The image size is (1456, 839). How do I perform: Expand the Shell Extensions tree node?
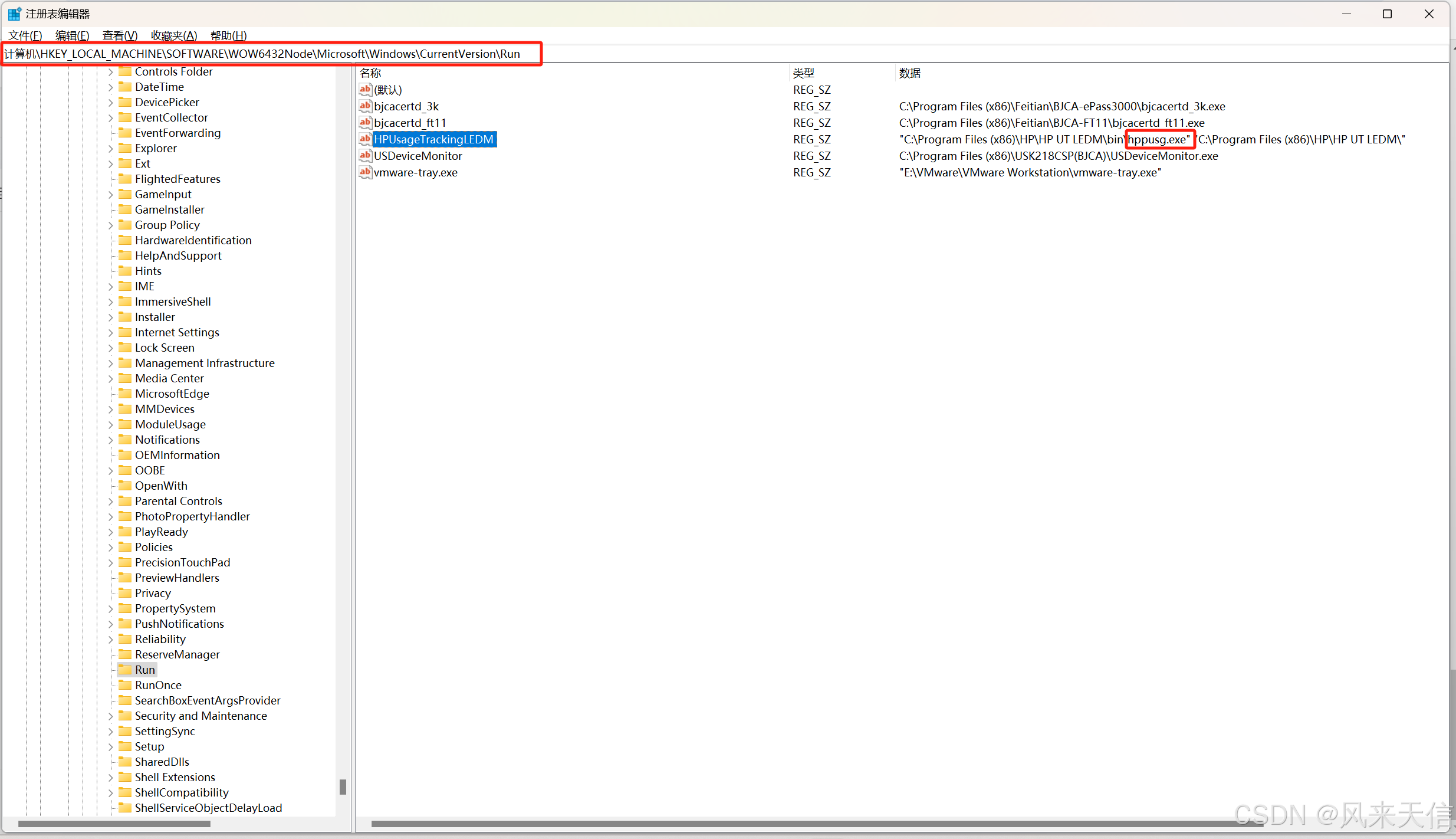[x=110, y=777]
